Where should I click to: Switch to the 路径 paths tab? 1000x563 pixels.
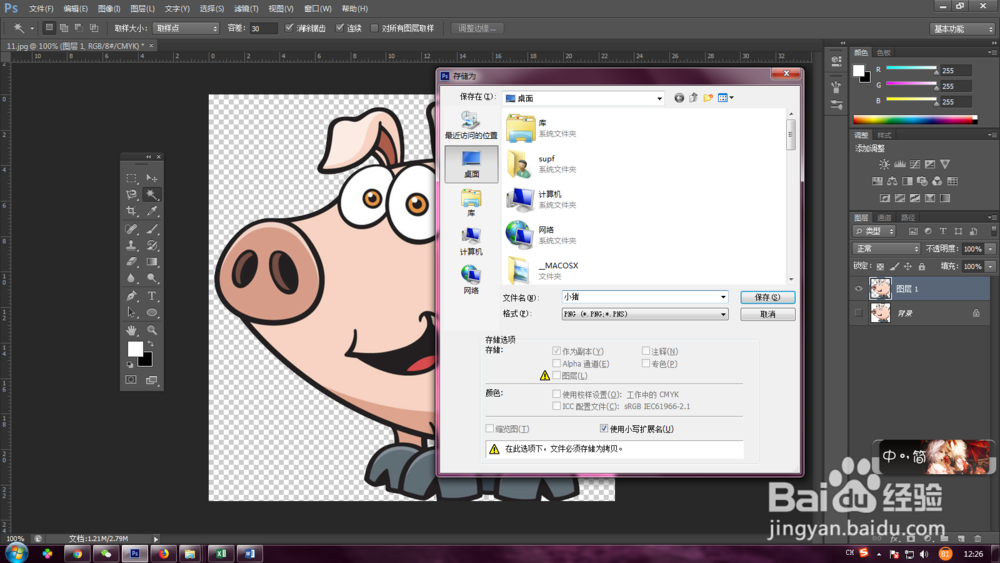tap(908, 218)
